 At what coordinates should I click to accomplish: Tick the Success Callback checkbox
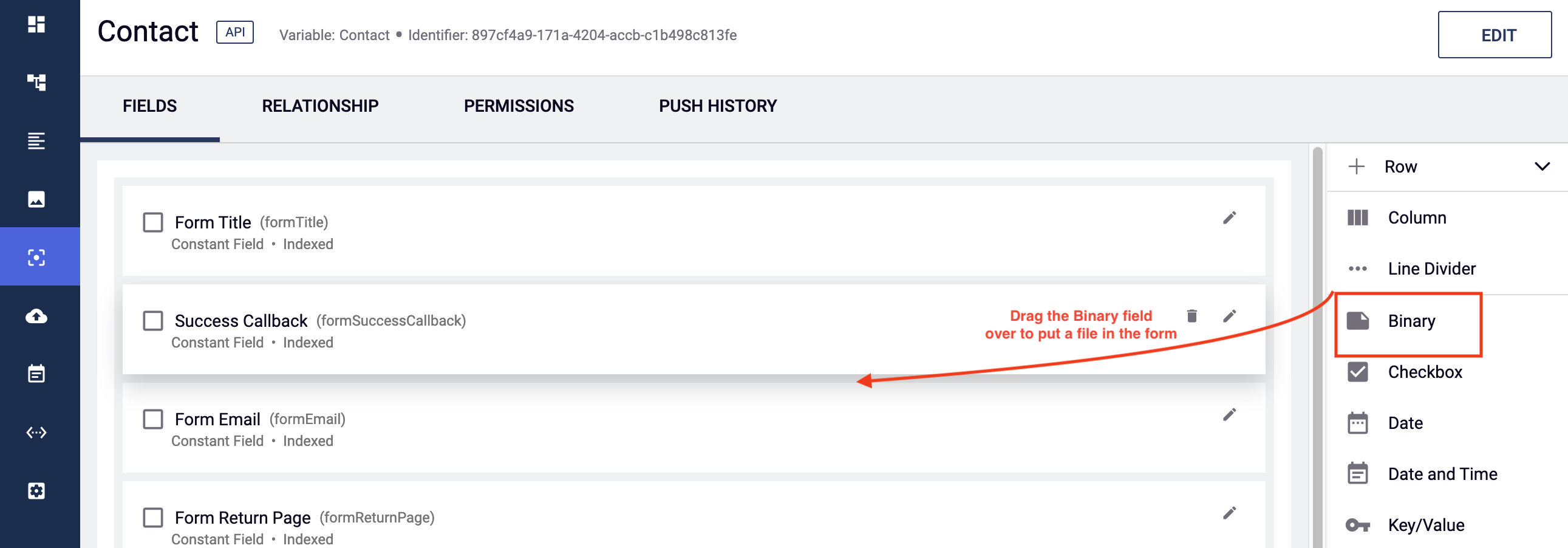(153, 321)
